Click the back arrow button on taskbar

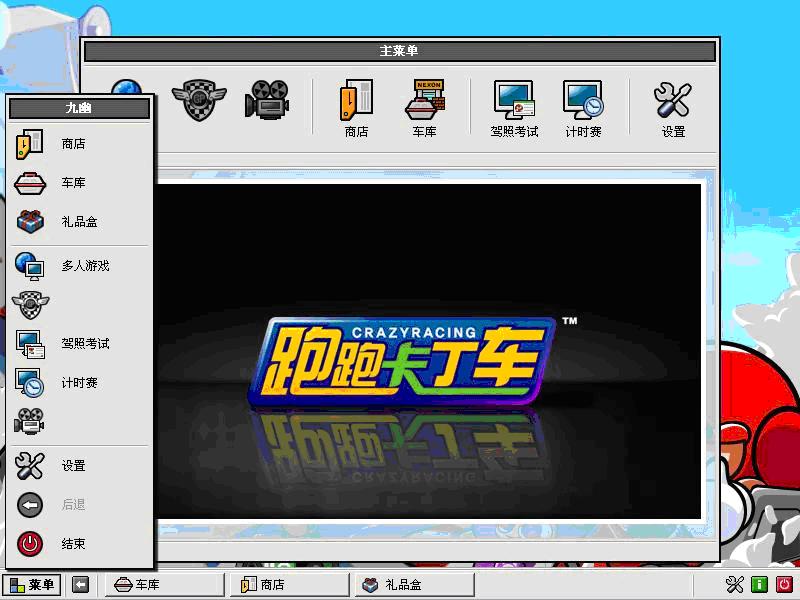(81, 585)
